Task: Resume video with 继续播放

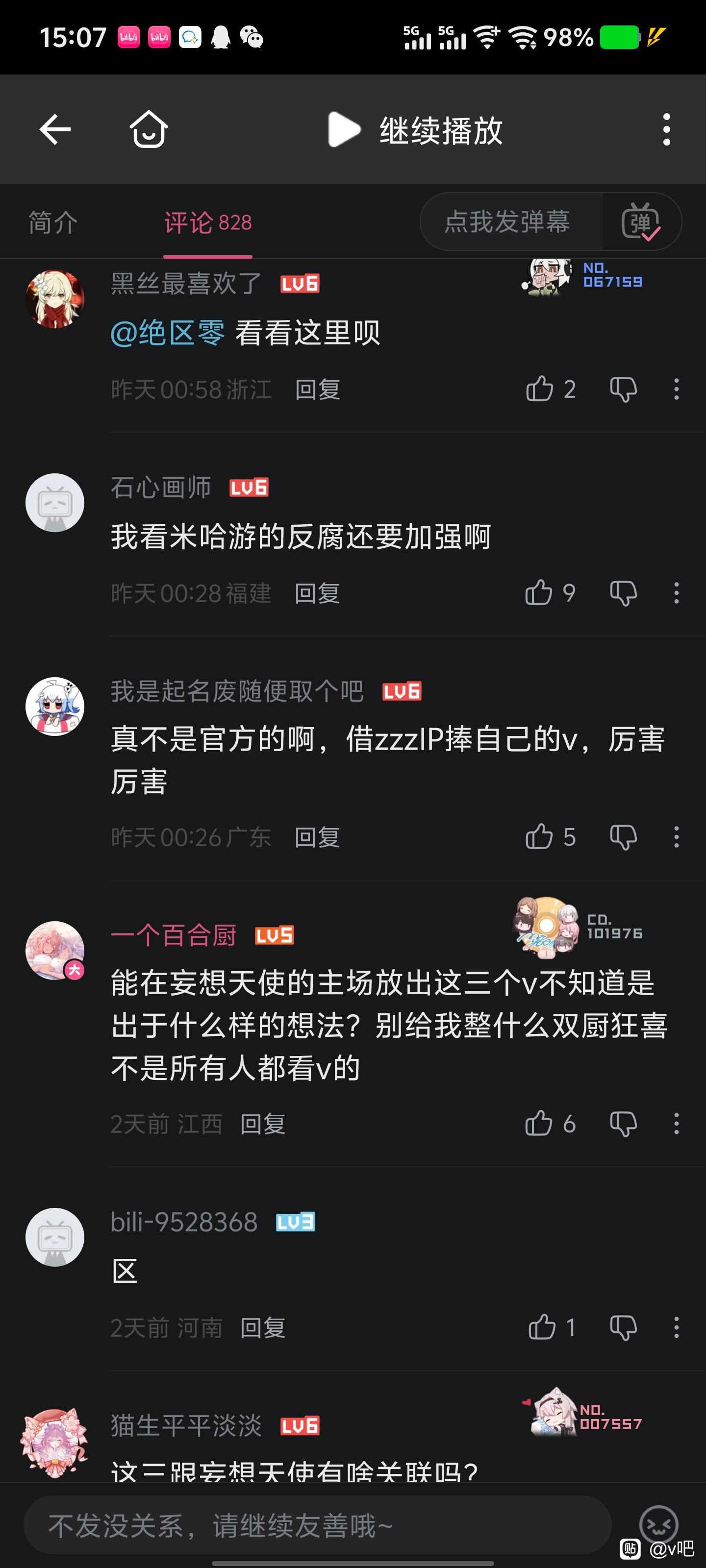Action: tap(416, 130)
